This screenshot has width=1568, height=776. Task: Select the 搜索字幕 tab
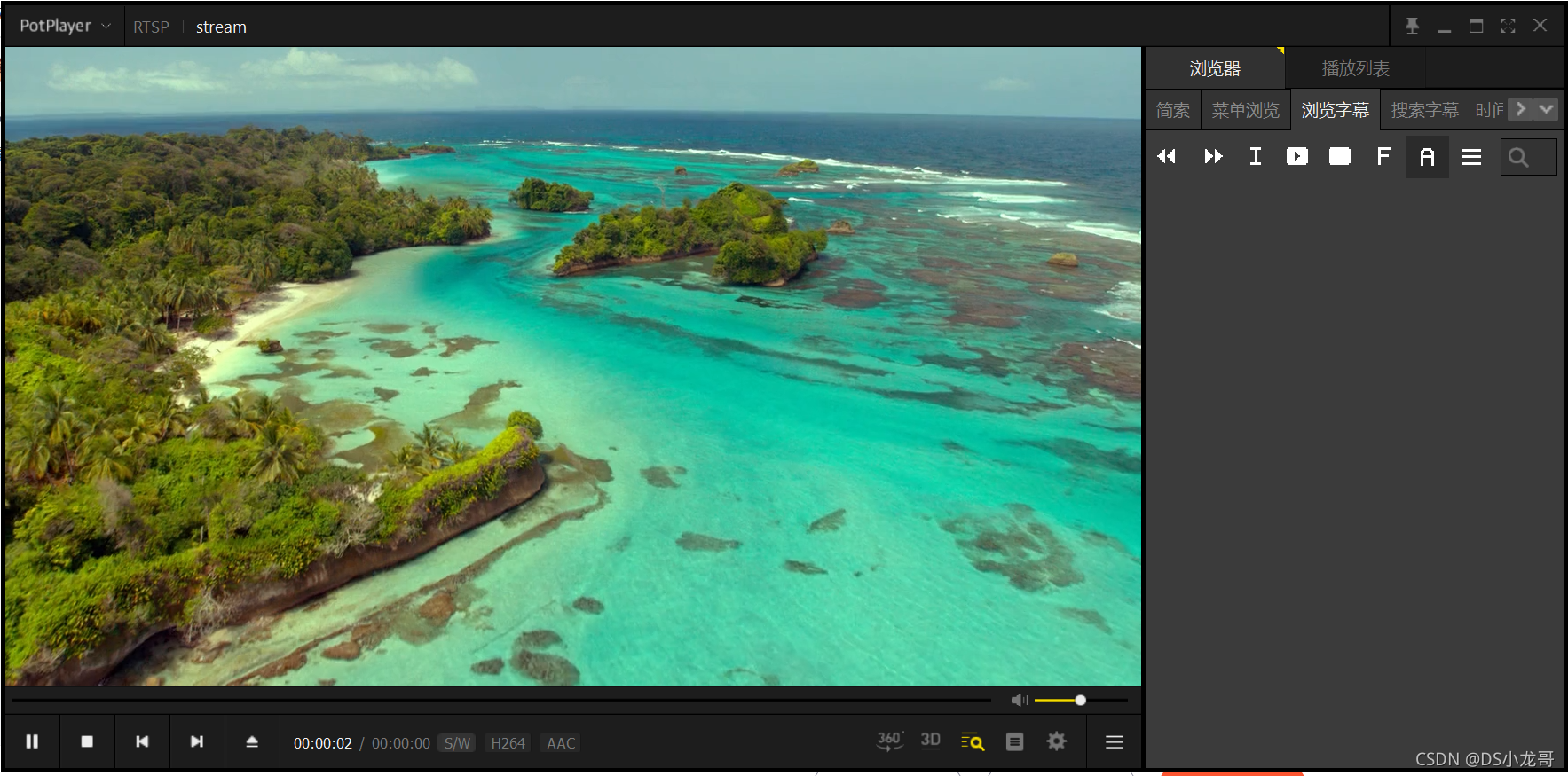coord(1424,110)
